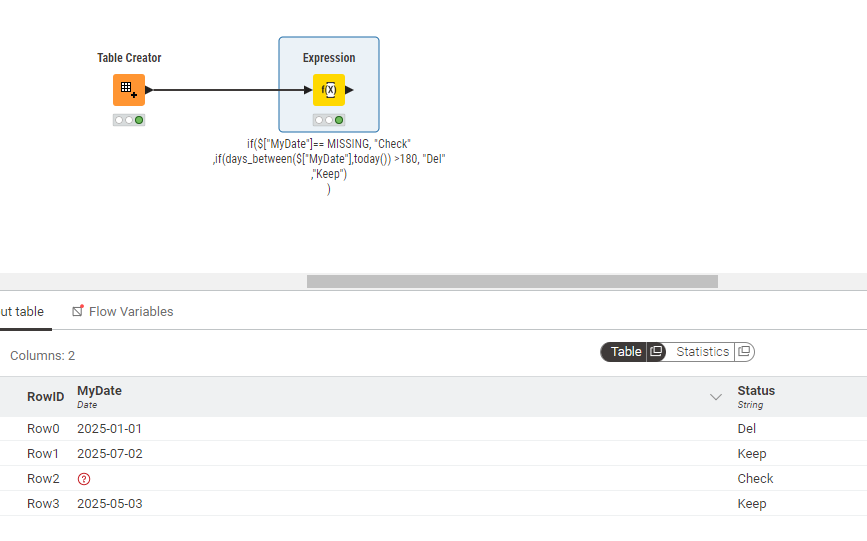The image size is (867, 541).
Task: Click the RowID column header
Action: (x=45, y=397)
